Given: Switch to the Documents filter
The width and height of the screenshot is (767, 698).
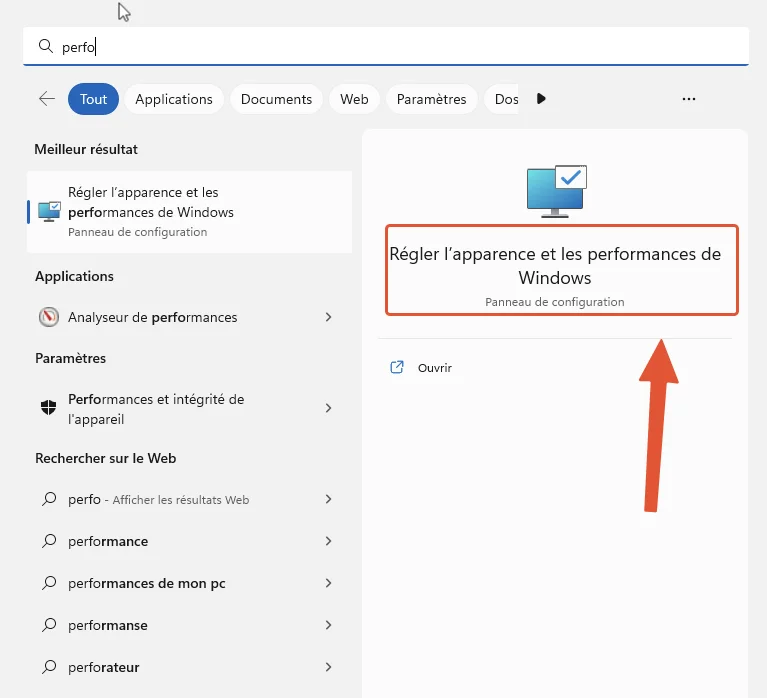Looking at the screenshot, I should (276, 99).
